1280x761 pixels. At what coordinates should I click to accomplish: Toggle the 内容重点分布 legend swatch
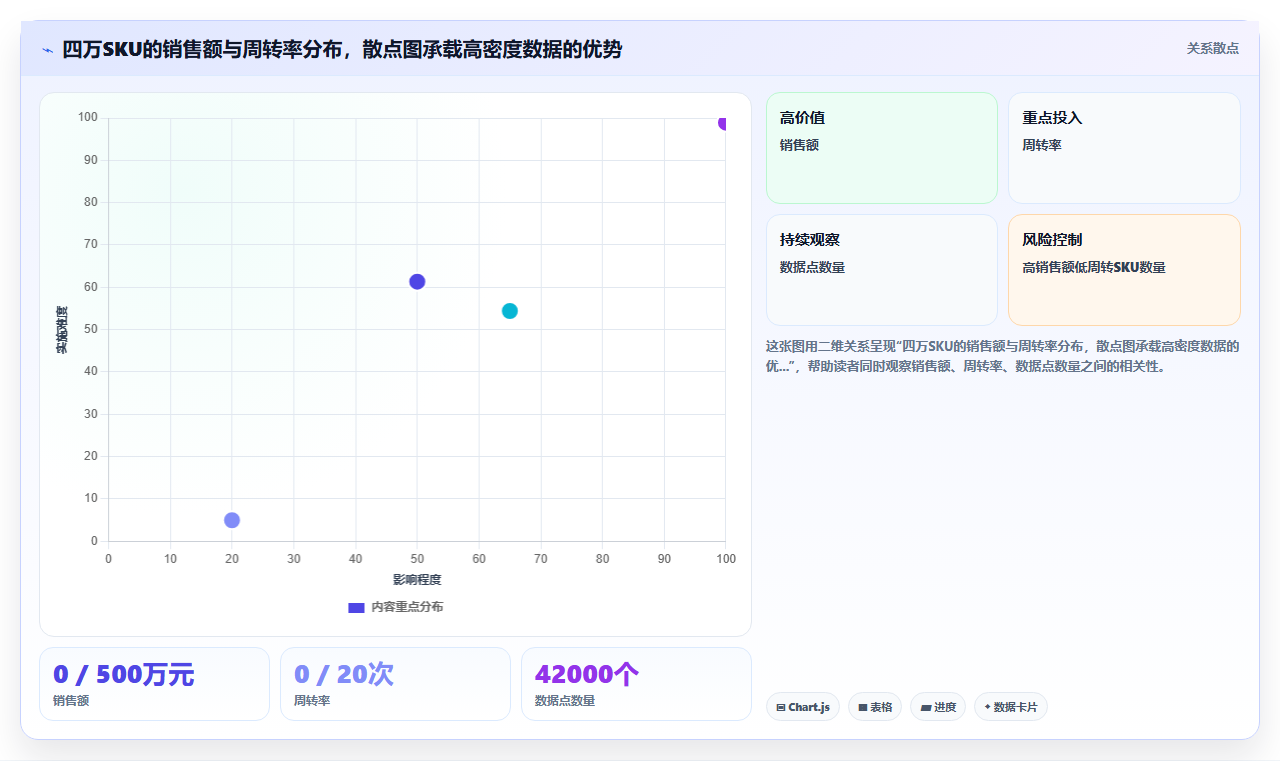click(x=356, y=607)
